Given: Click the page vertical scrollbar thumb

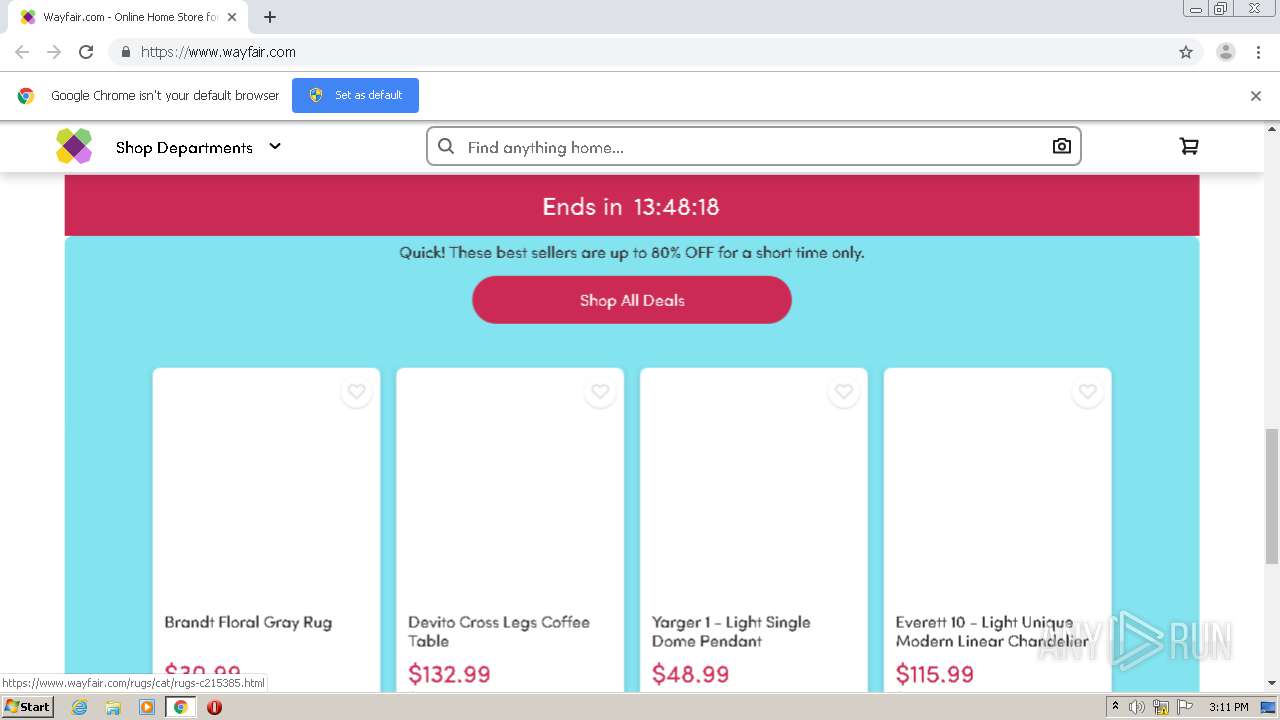Looking at the screenshot, I should pyautogui.click(x=1272, y=496).
